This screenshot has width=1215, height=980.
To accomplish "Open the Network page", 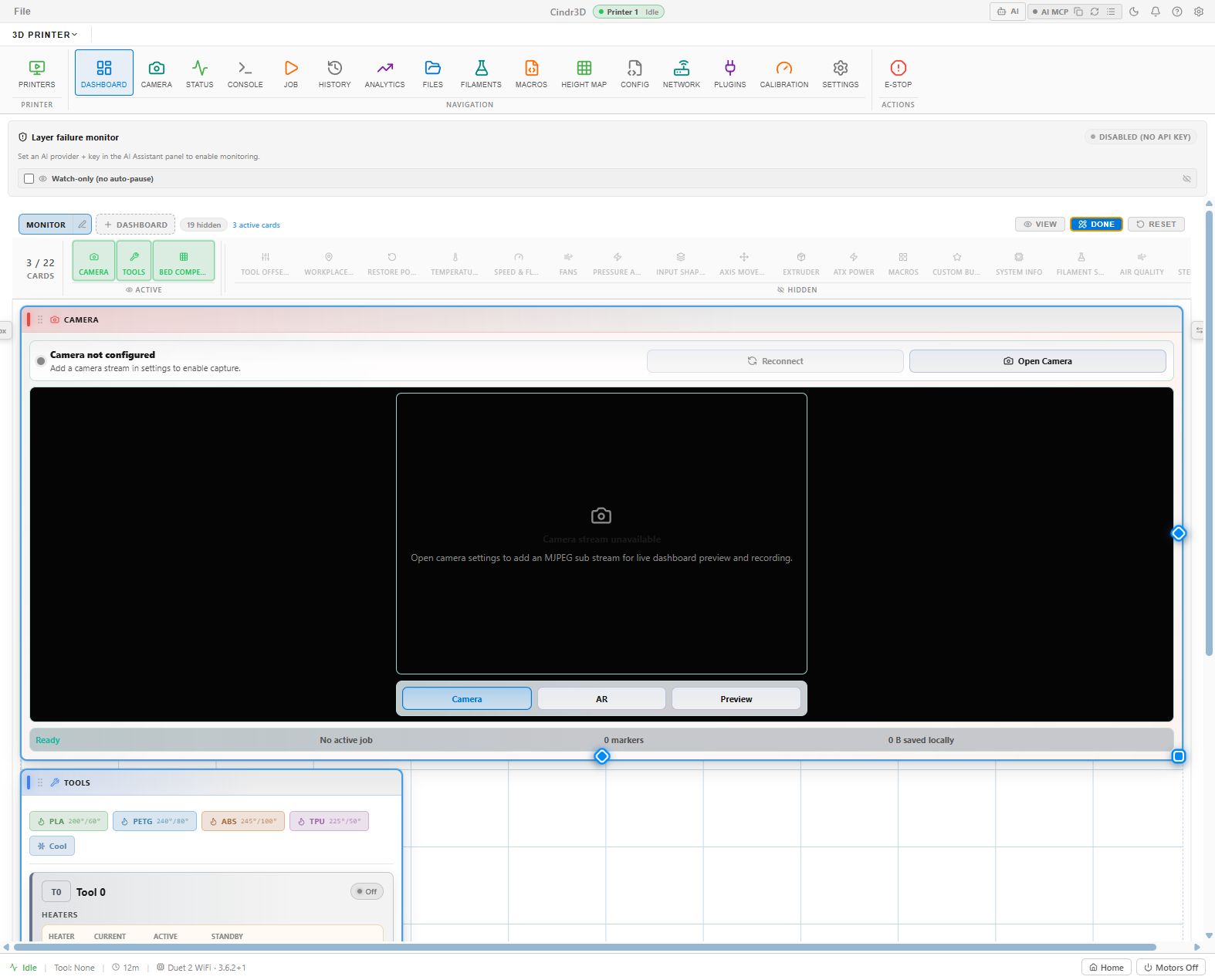I will tap(681, 73).
